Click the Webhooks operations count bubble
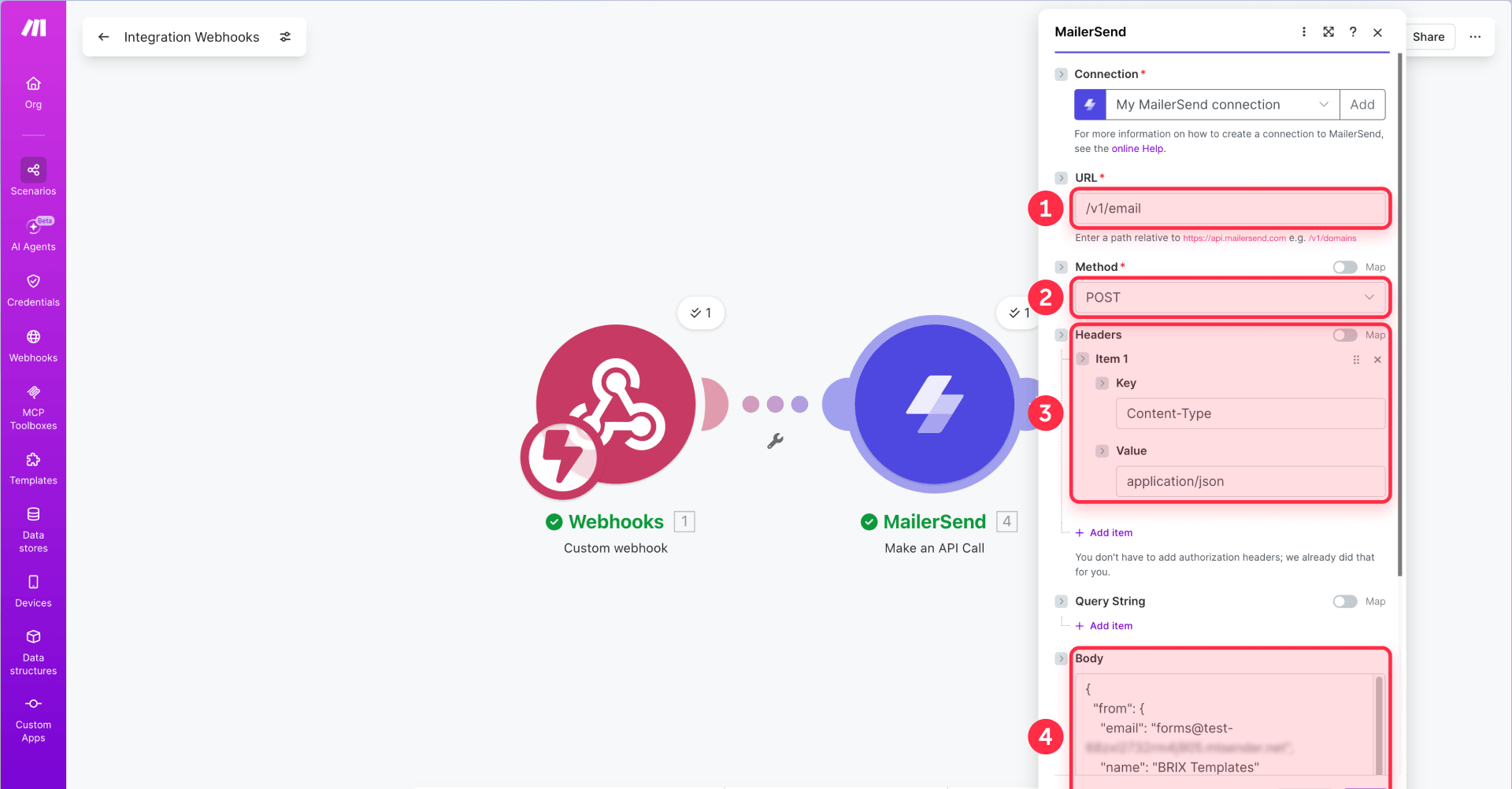The height and width of the screenshot is (789, 1512). point(700,313)
